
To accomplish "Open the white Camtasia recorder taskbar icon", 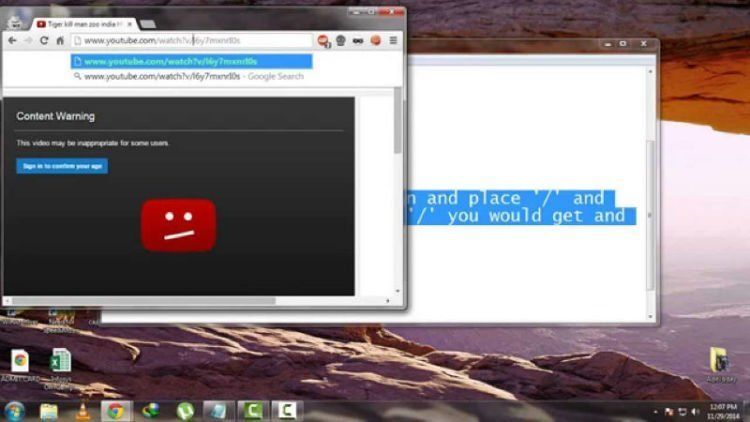I will (x=286, y=411).
